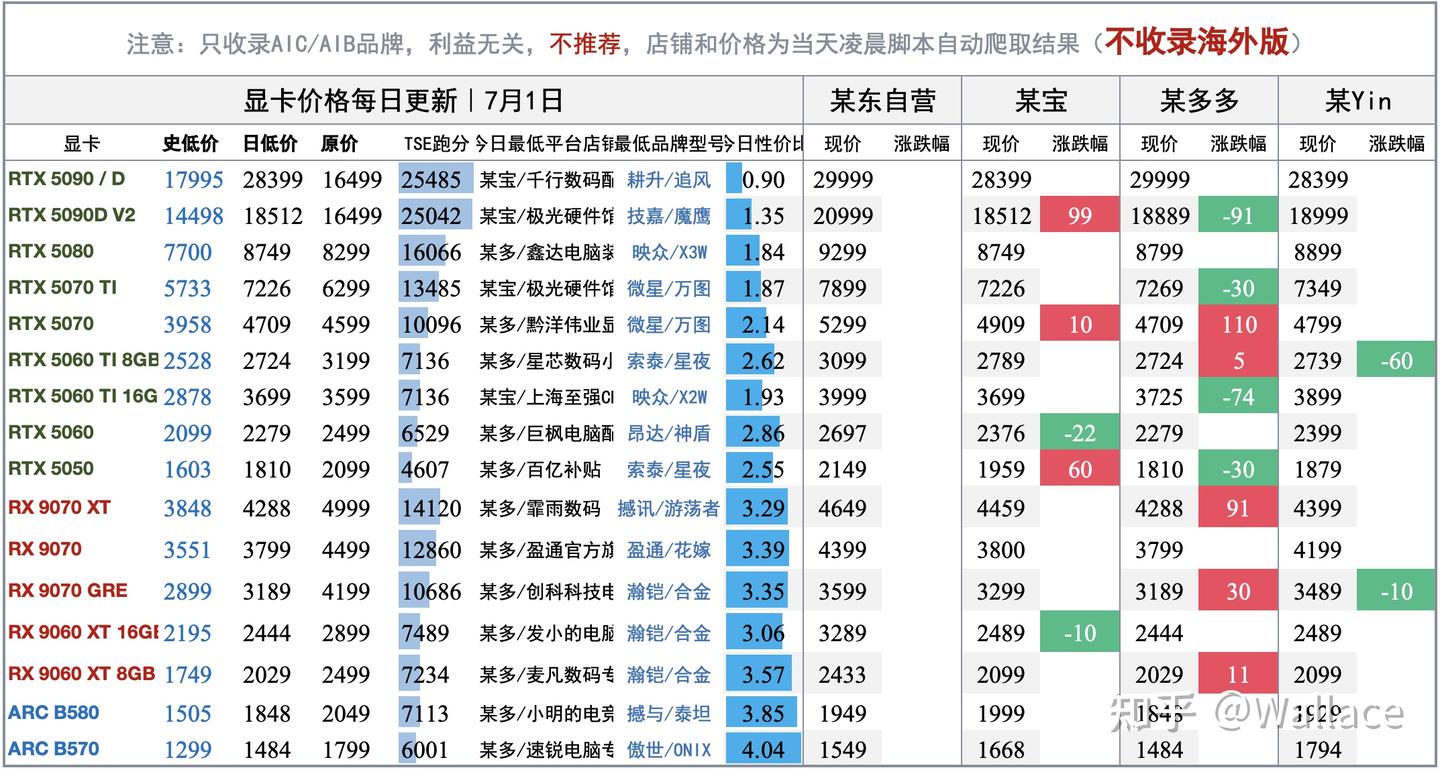Click the red '99' change cell

pos(1079,216)
